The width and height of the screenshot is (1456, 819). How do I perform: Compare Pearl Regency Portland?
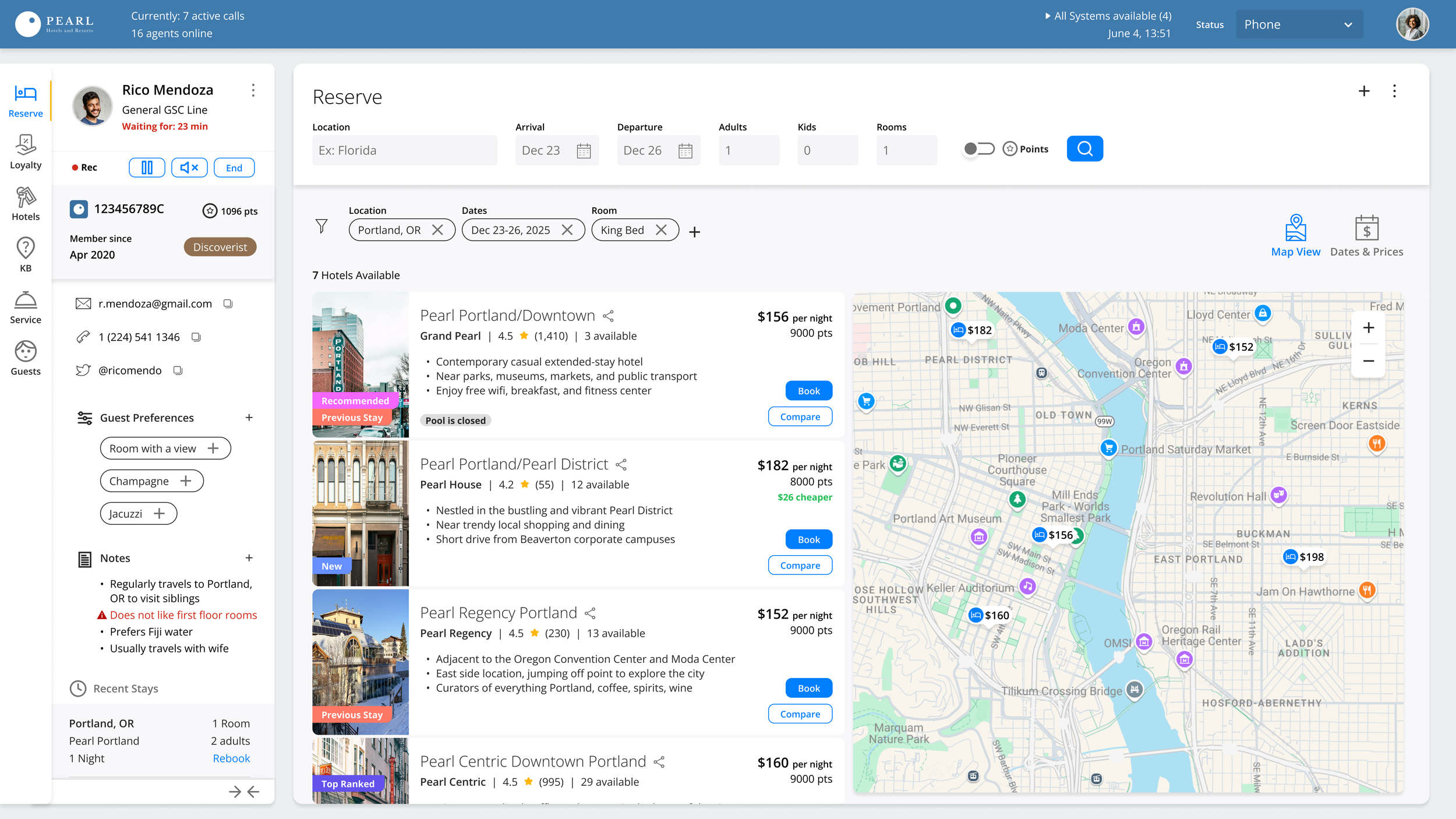coord(800,714)
